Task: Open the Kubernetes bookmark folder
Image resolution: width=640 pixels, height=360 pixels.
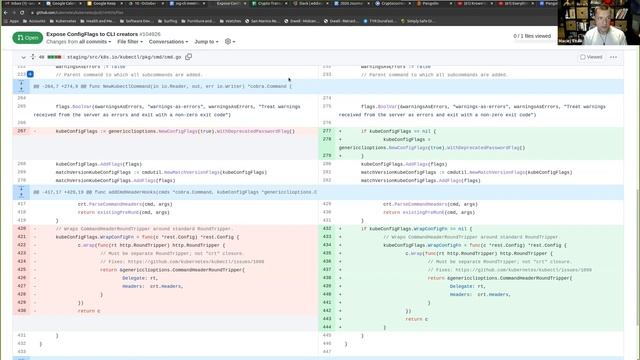Action: (63, 21)
